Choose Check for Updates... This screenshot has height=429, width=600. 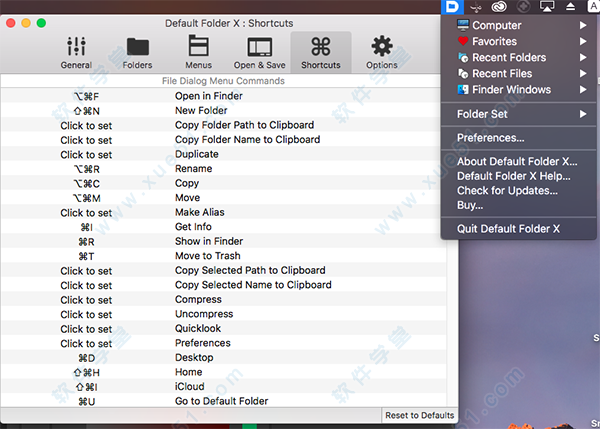pos(518,191)
